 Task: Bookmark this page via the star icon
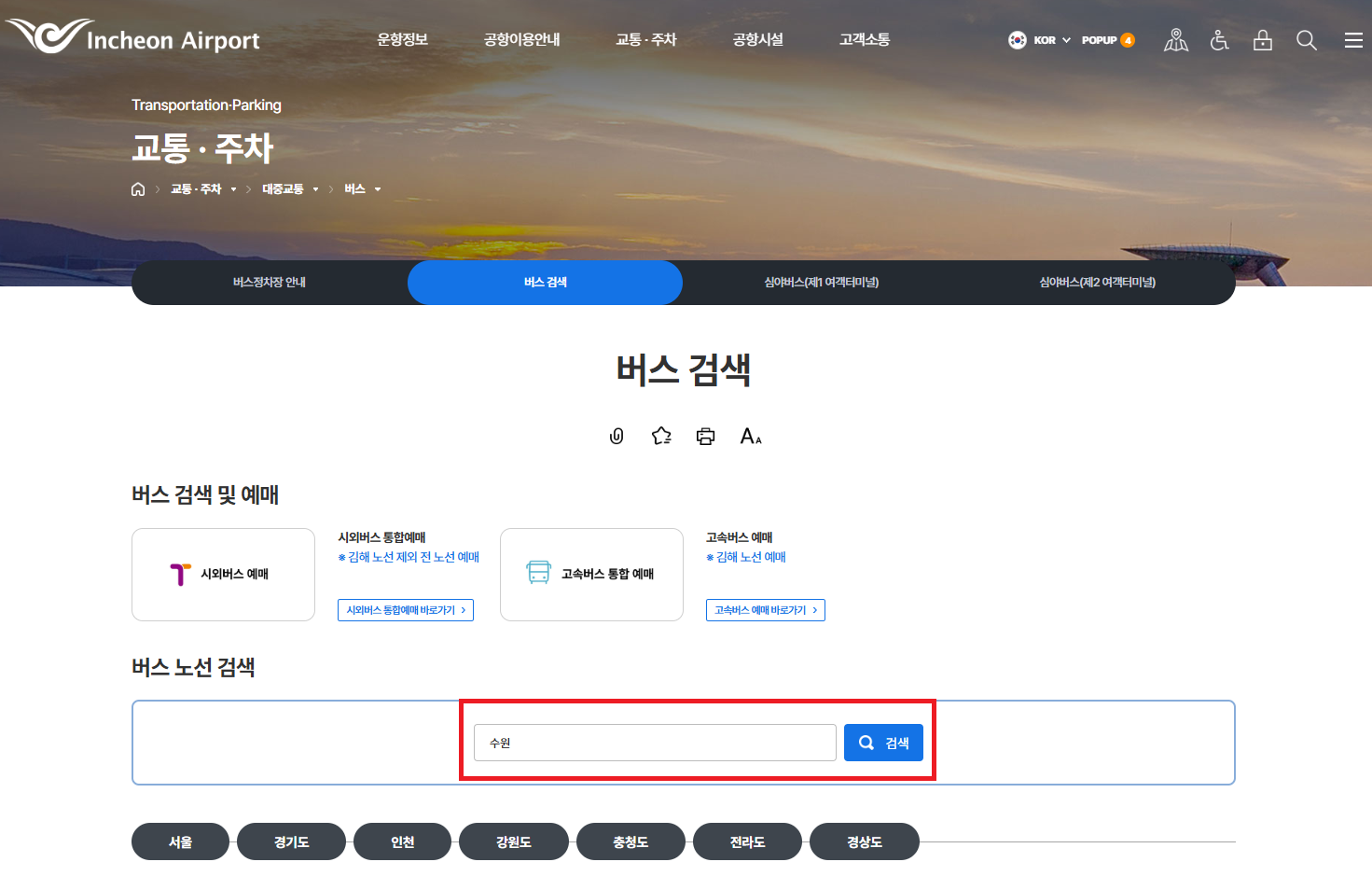[x=661, y=435]
